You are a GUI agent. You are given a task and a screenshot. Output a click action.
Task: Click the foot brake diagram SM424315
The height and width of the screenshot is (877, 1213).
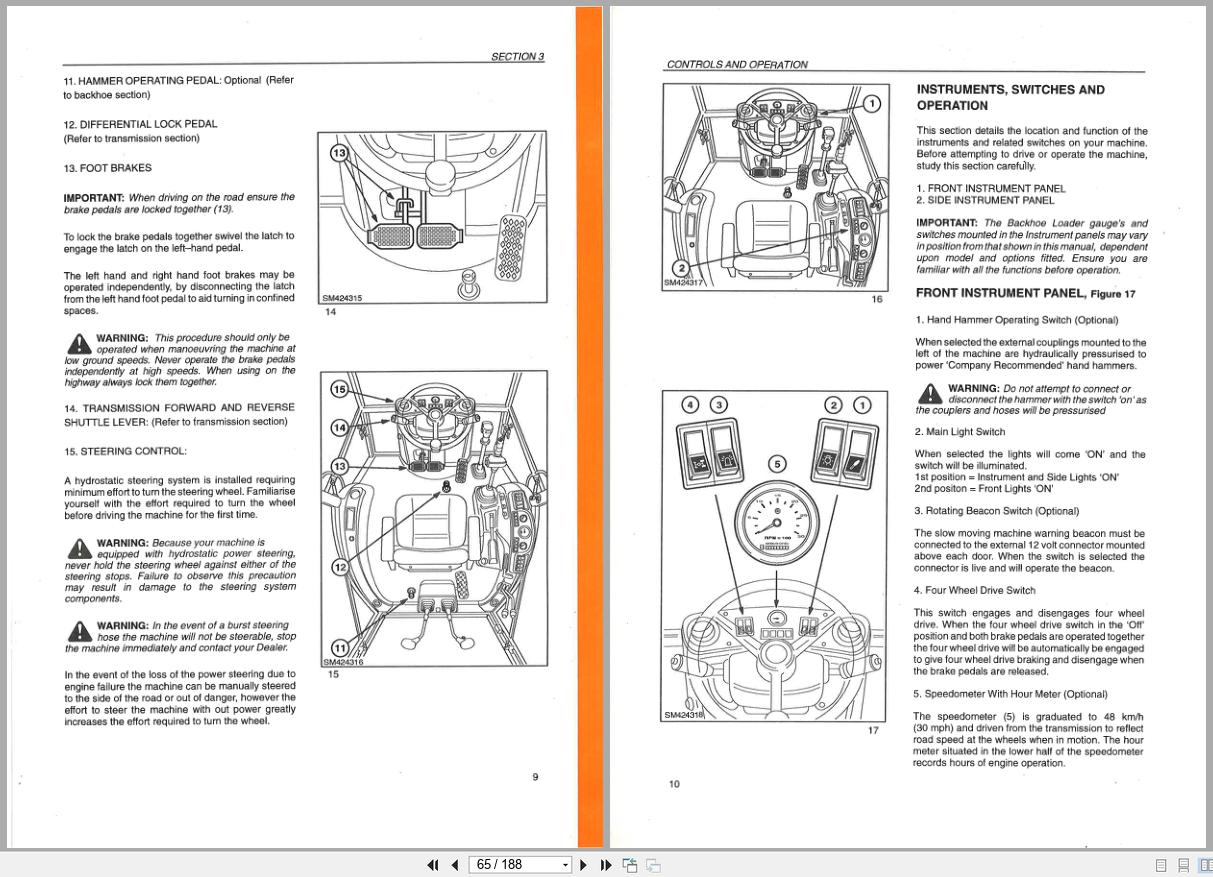pyautogui.click(x=430, y=215)
